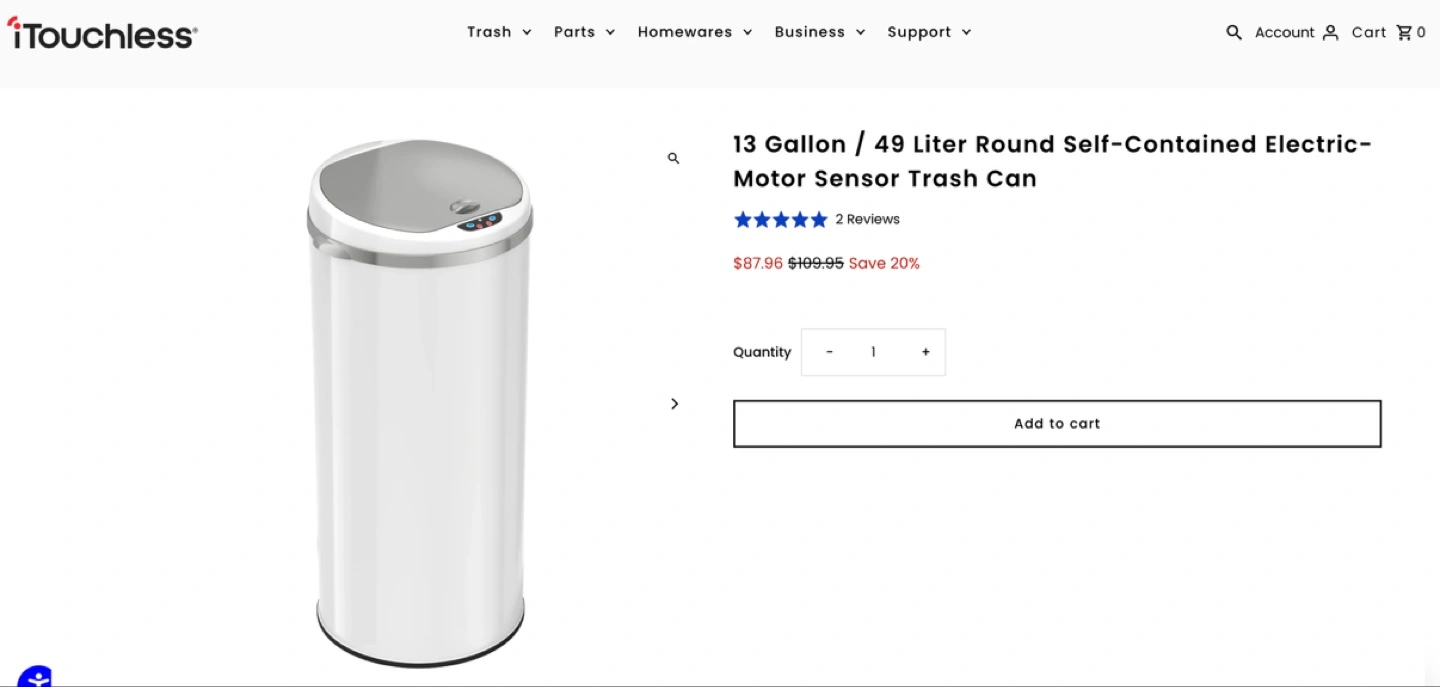The width and height of the screenshot is (1440, 687).
Task: Click the iTouchless logo
Action: pos(102,33)
